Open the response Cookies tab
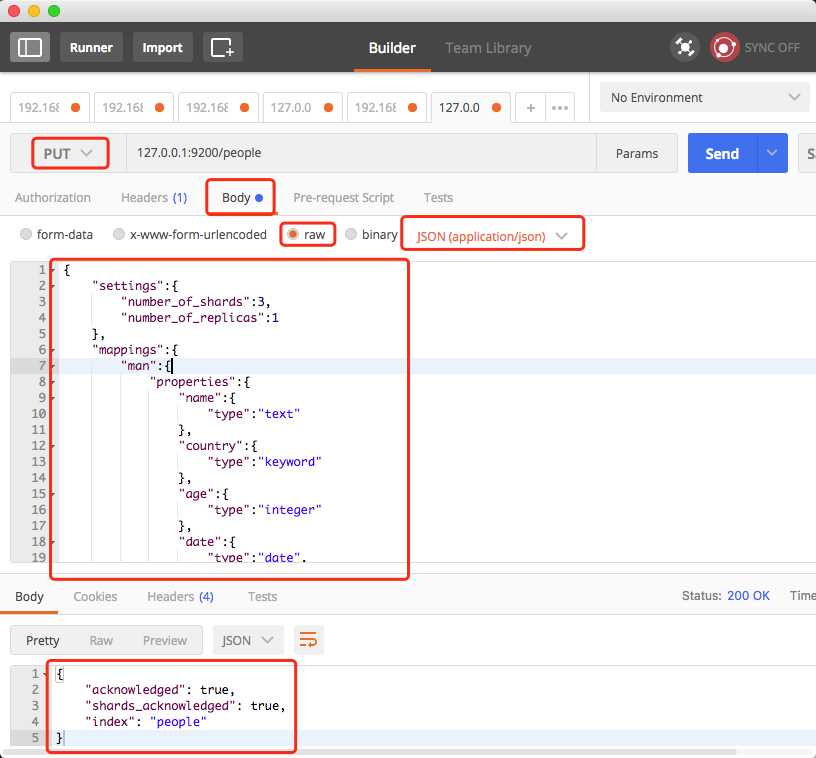The width and height of the screenshot is (816, 758). (x=95, y=596)
